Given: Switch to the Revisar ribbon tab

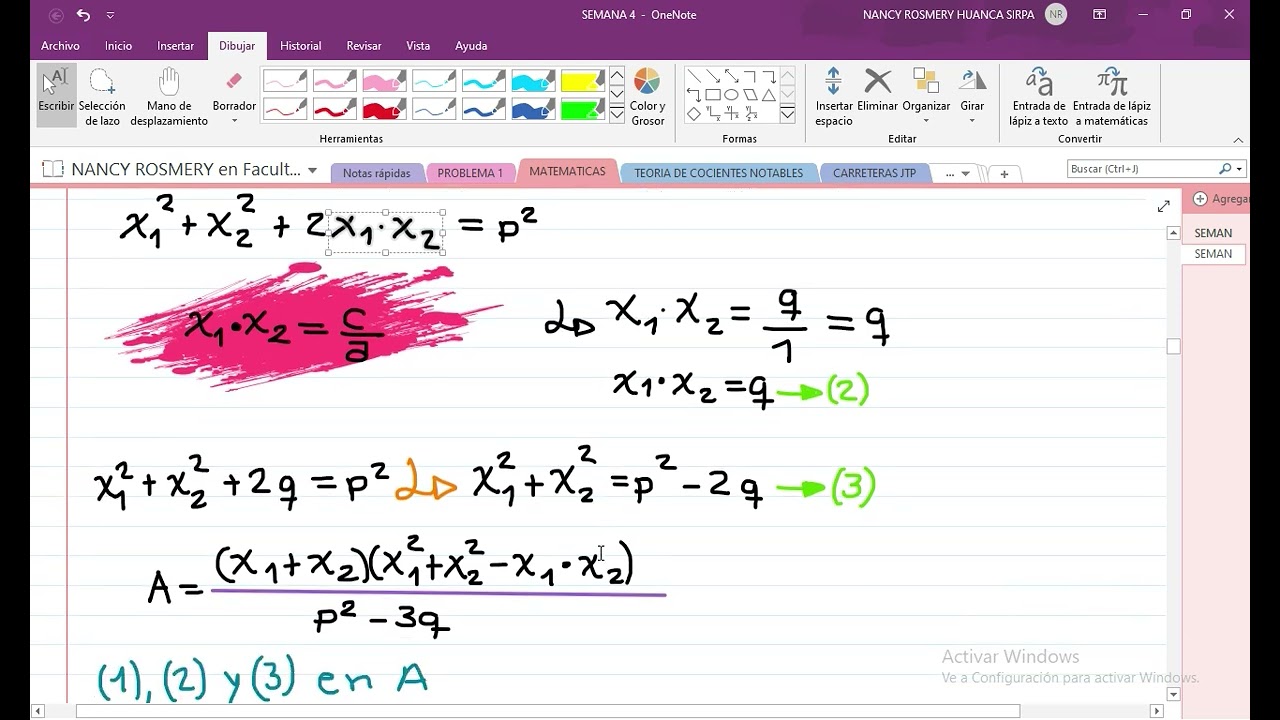Looking at the screenshot, I should point(364,46).
